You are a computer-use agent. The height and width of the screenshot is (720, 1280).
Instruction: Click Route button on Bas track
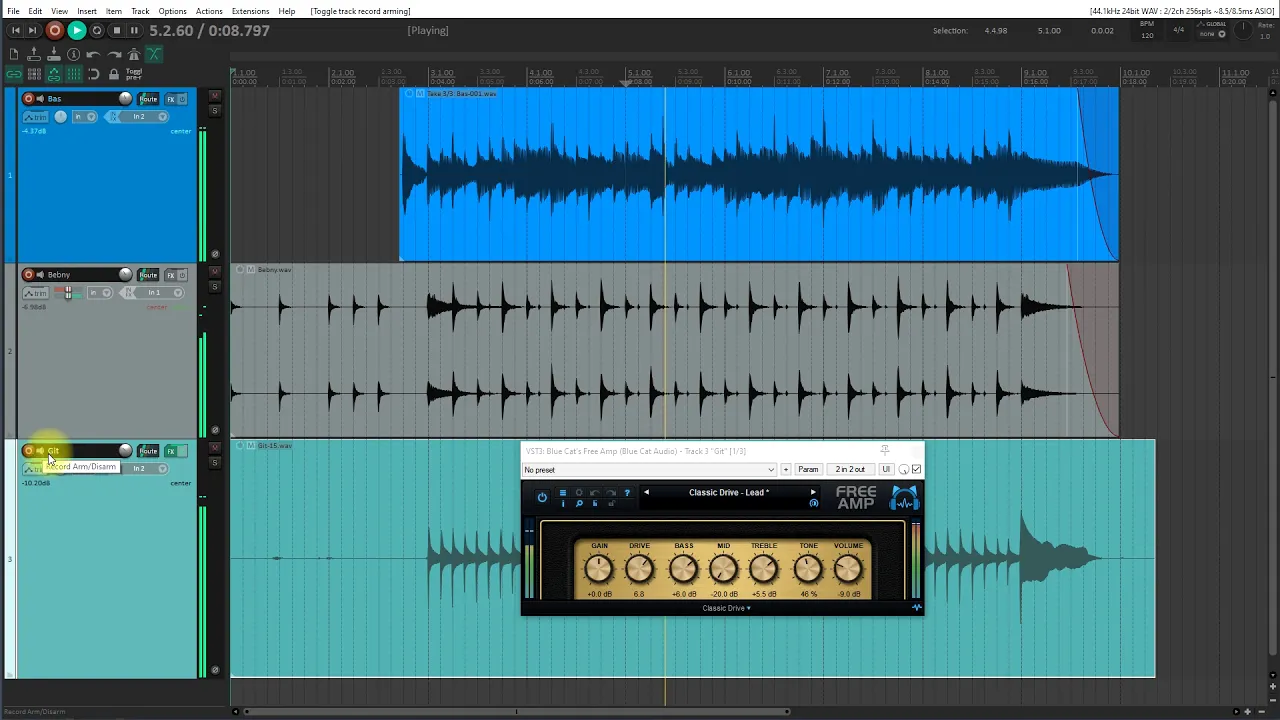[x=148, y=99]
